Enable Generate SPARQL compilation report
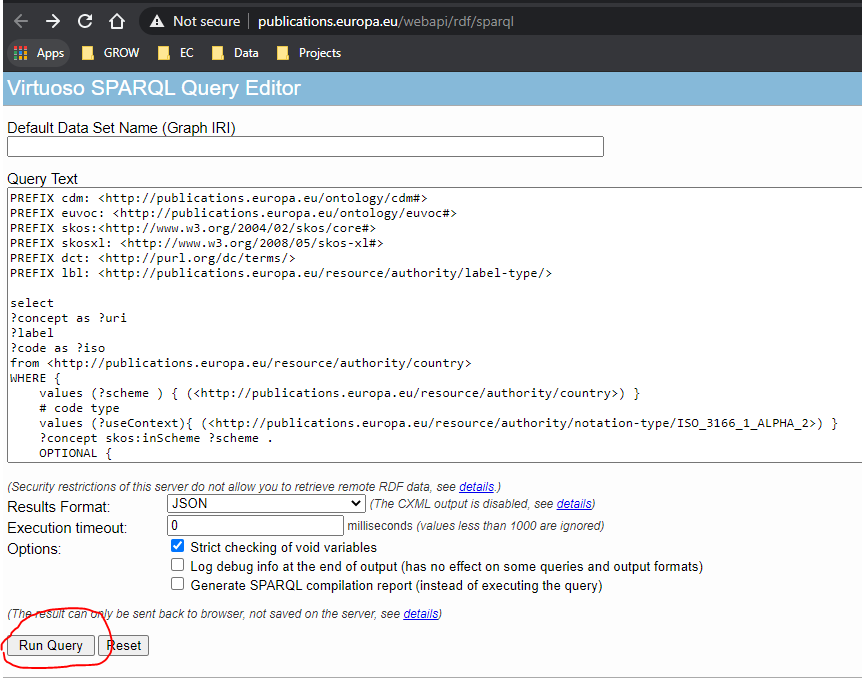 [178, 585]
